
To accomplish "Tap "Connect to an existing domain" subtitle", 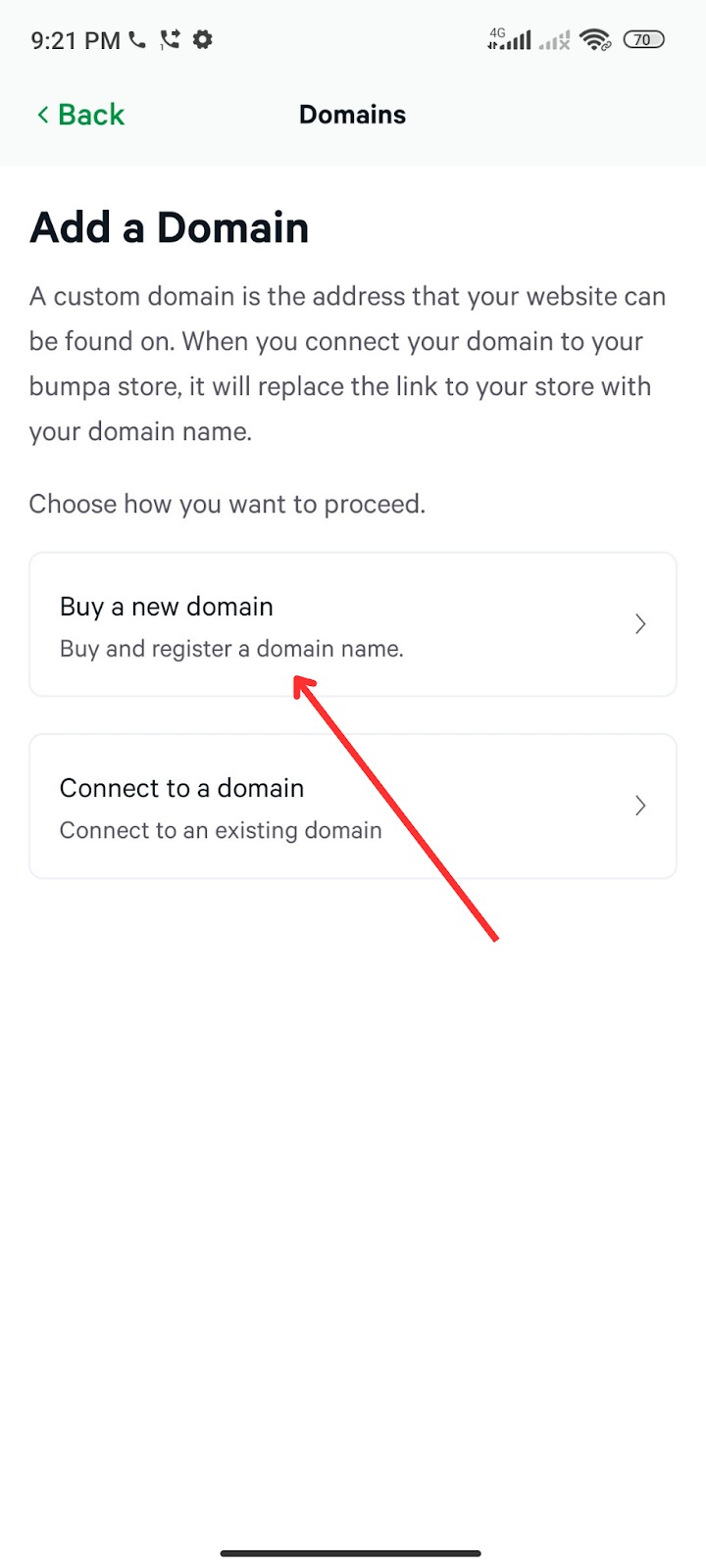I will pos(221,830).
